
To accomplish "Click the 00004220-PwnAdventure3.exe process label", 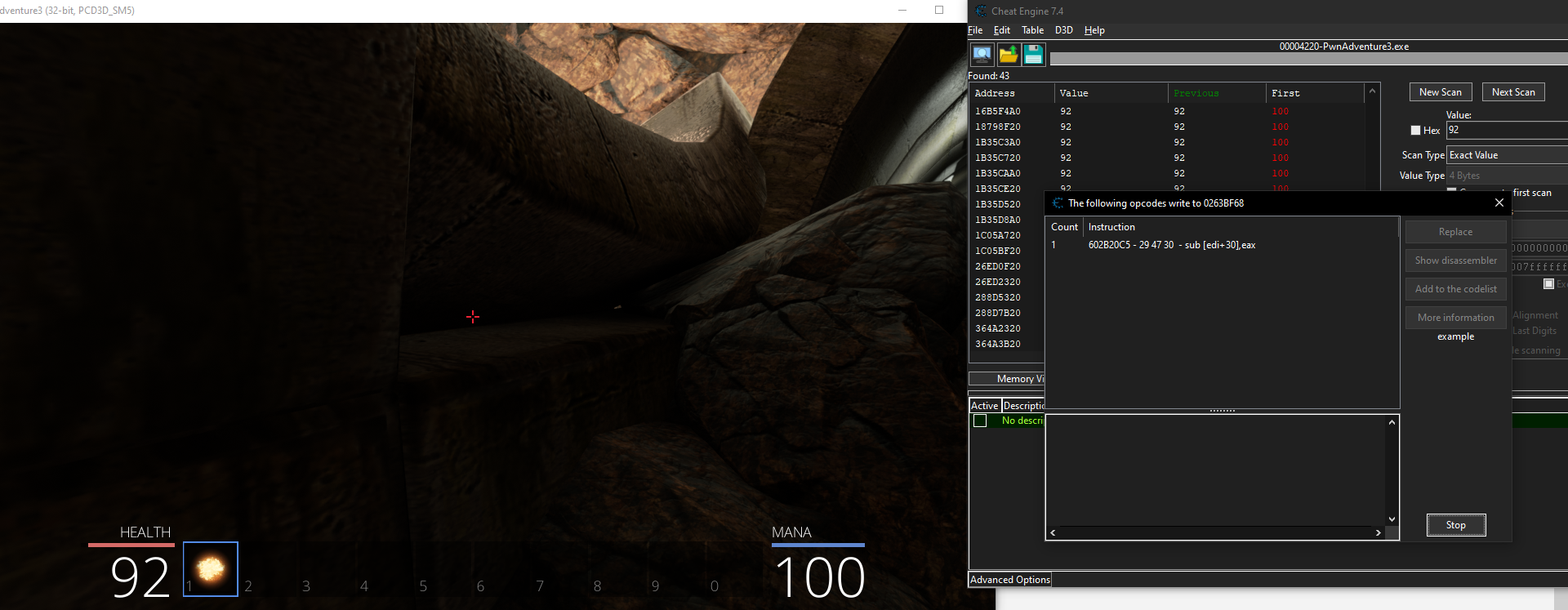I will tap(1343, 47).
